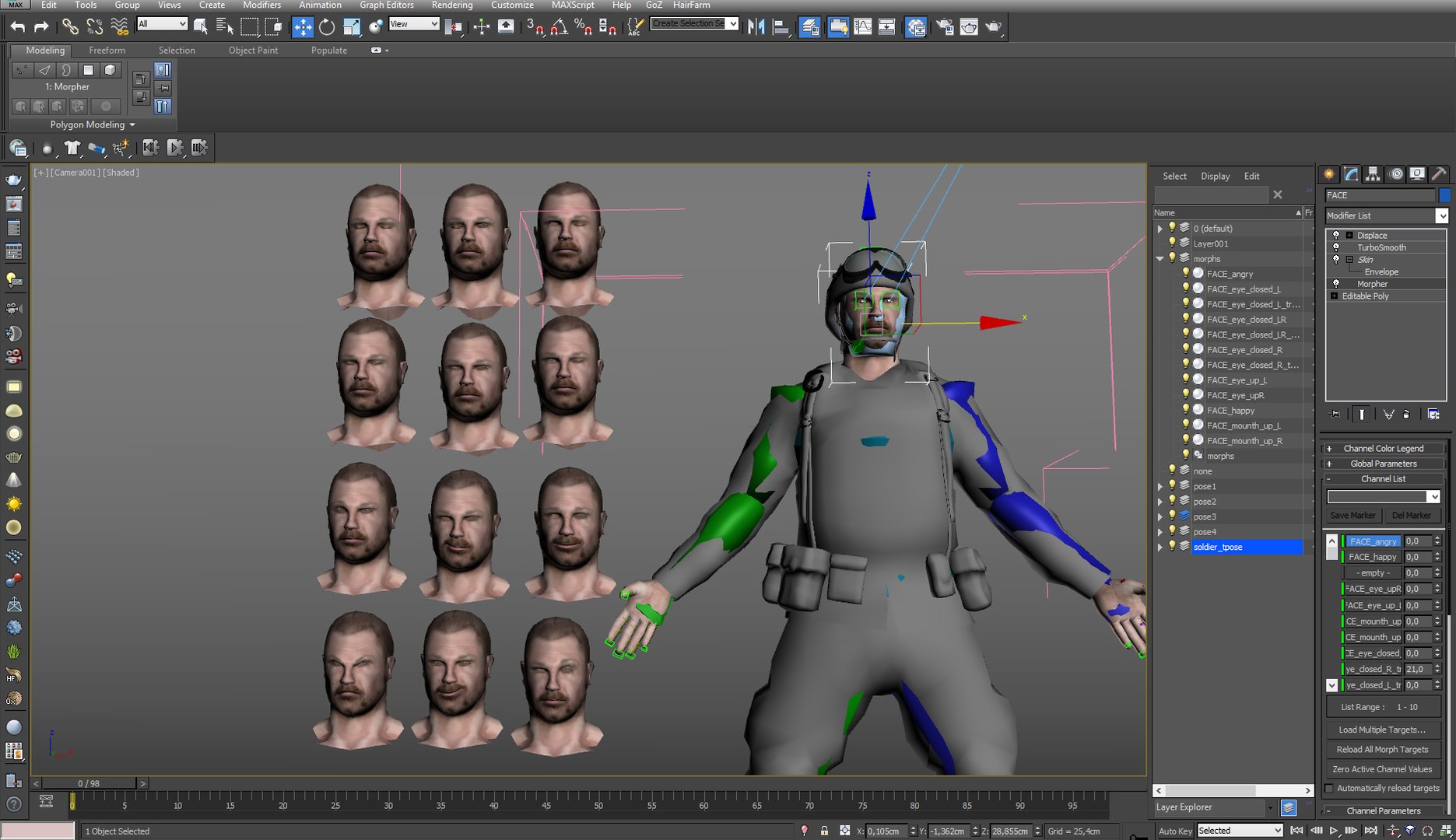This screenshot has width=1456, height=840.
Task: Switch to the Freeform ribbon tab
Action: pyautogui.click(x=107, y=50)
